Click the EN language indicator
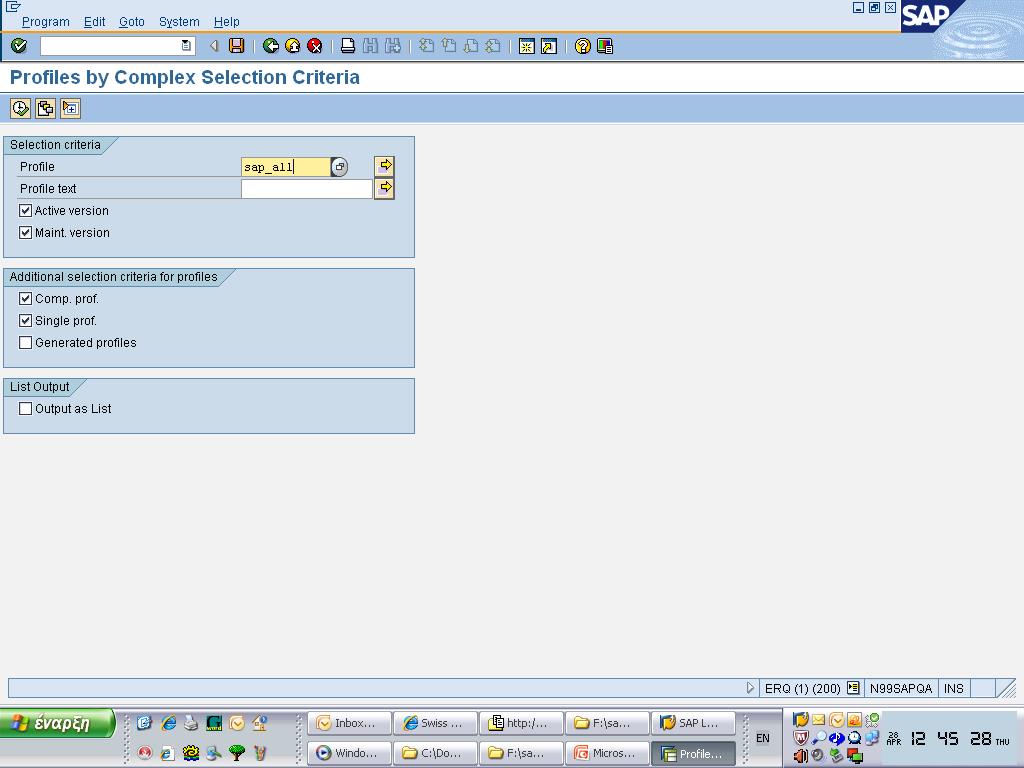The width and height of the screenshot is (1024, 768). coord(762,738)
